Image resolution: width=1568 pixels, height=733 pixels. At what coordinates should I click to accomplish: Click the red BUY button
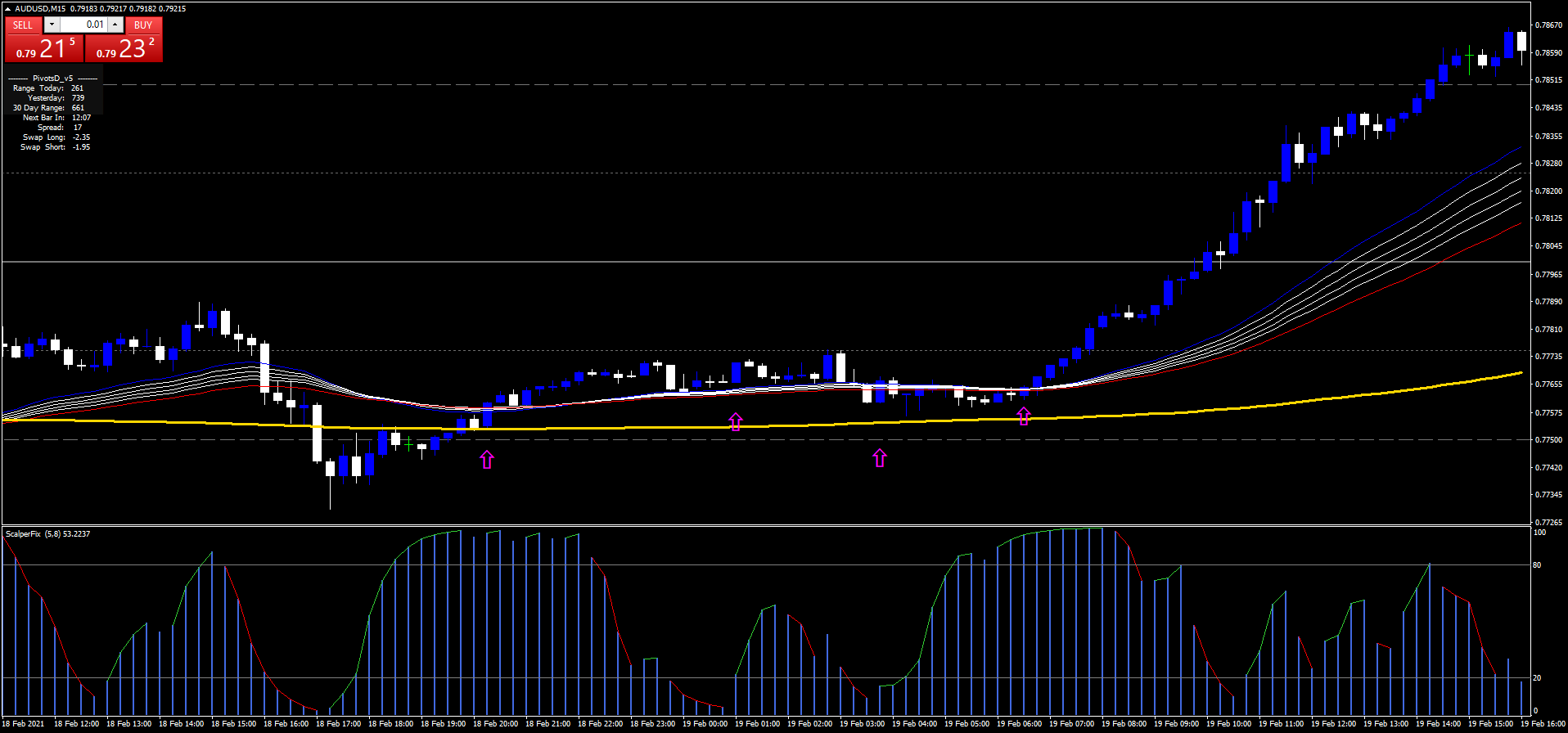point(143,25)
